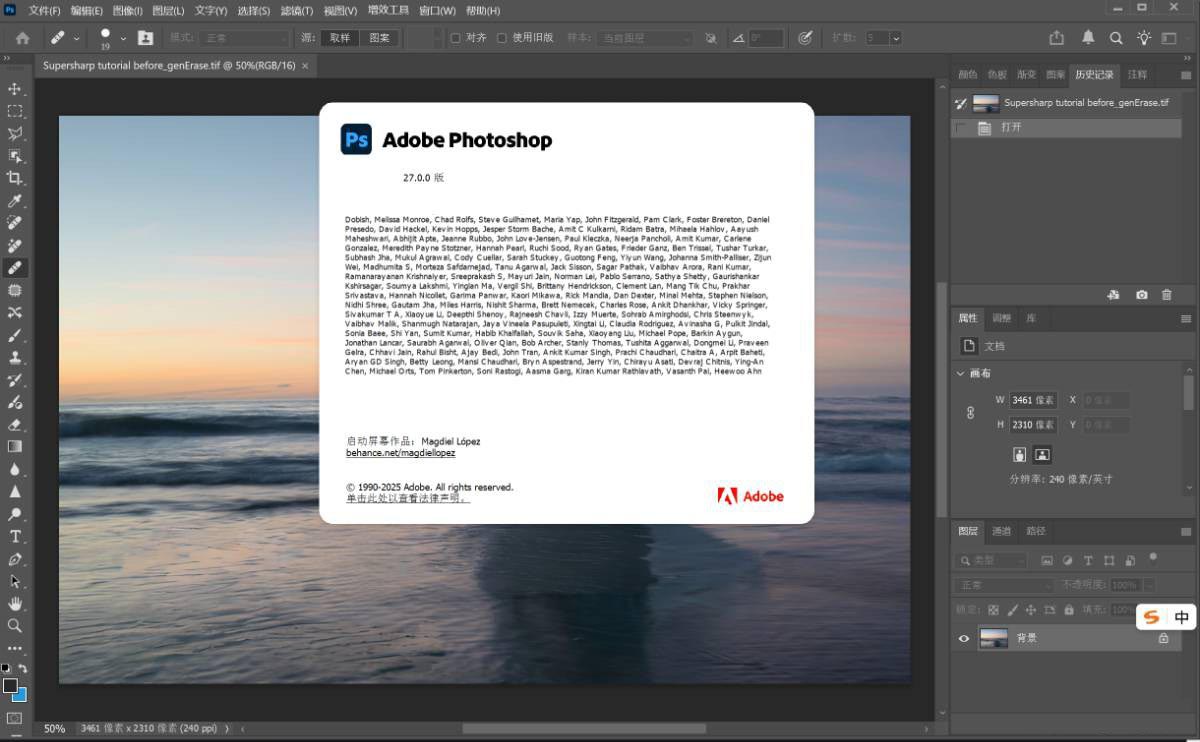This screenshot has height=742, width=1200.
Task: Open the Discover lightbulb icon
Action: (1144, 38)
